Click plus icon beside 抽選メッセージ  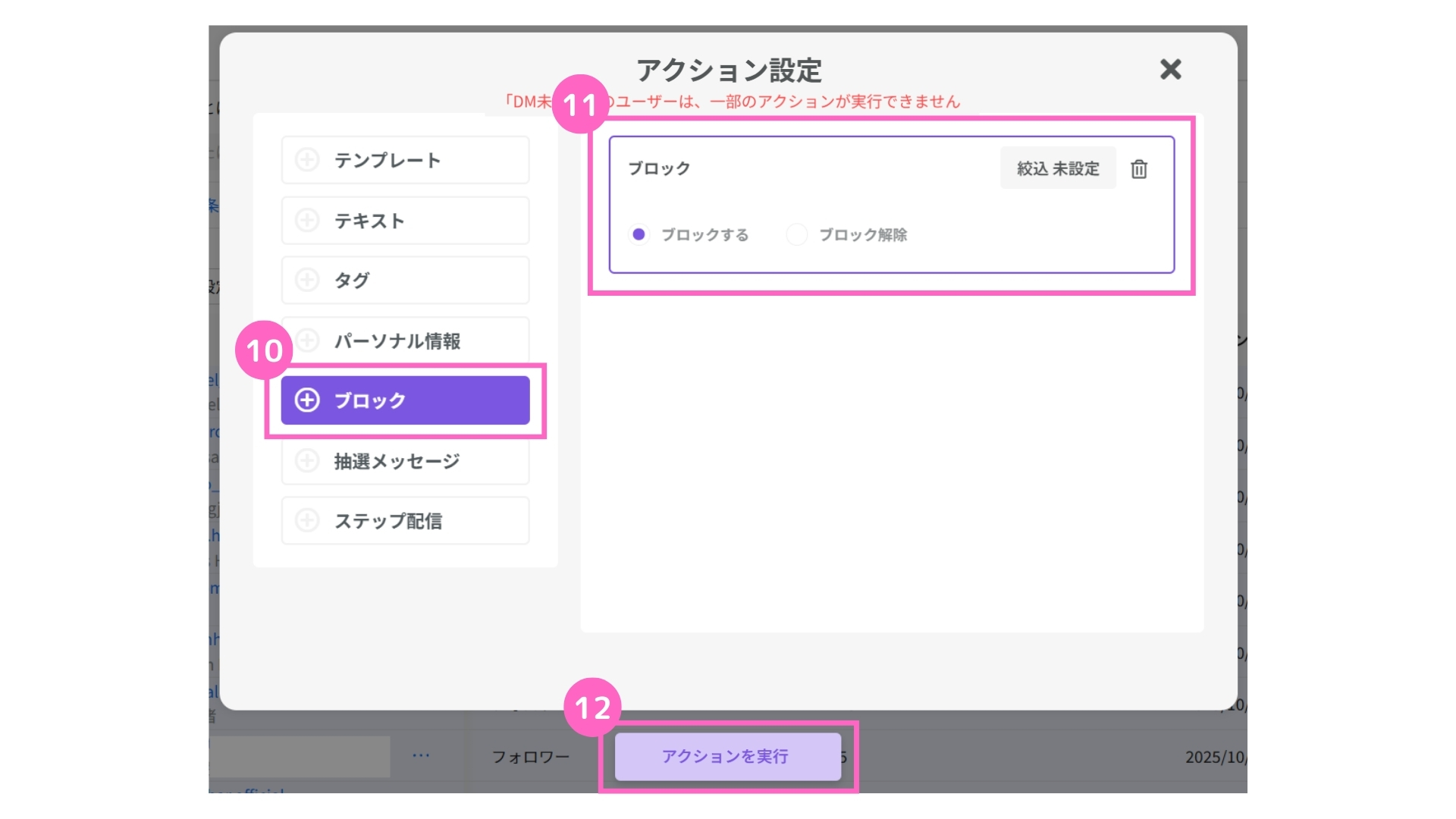point(307,460)
